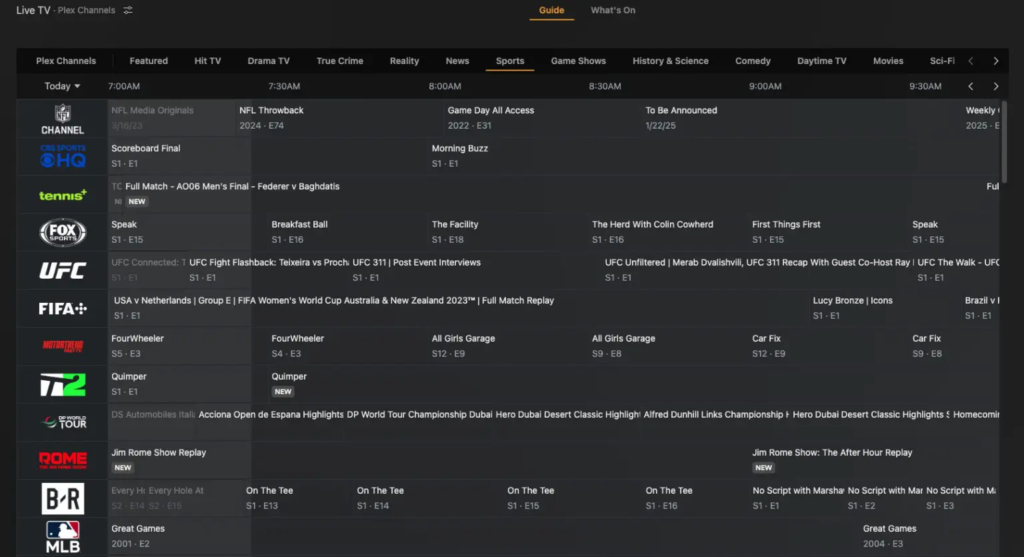Open UFC Fight Flashback Teixeira vs Prochazka

coord(268,270)
